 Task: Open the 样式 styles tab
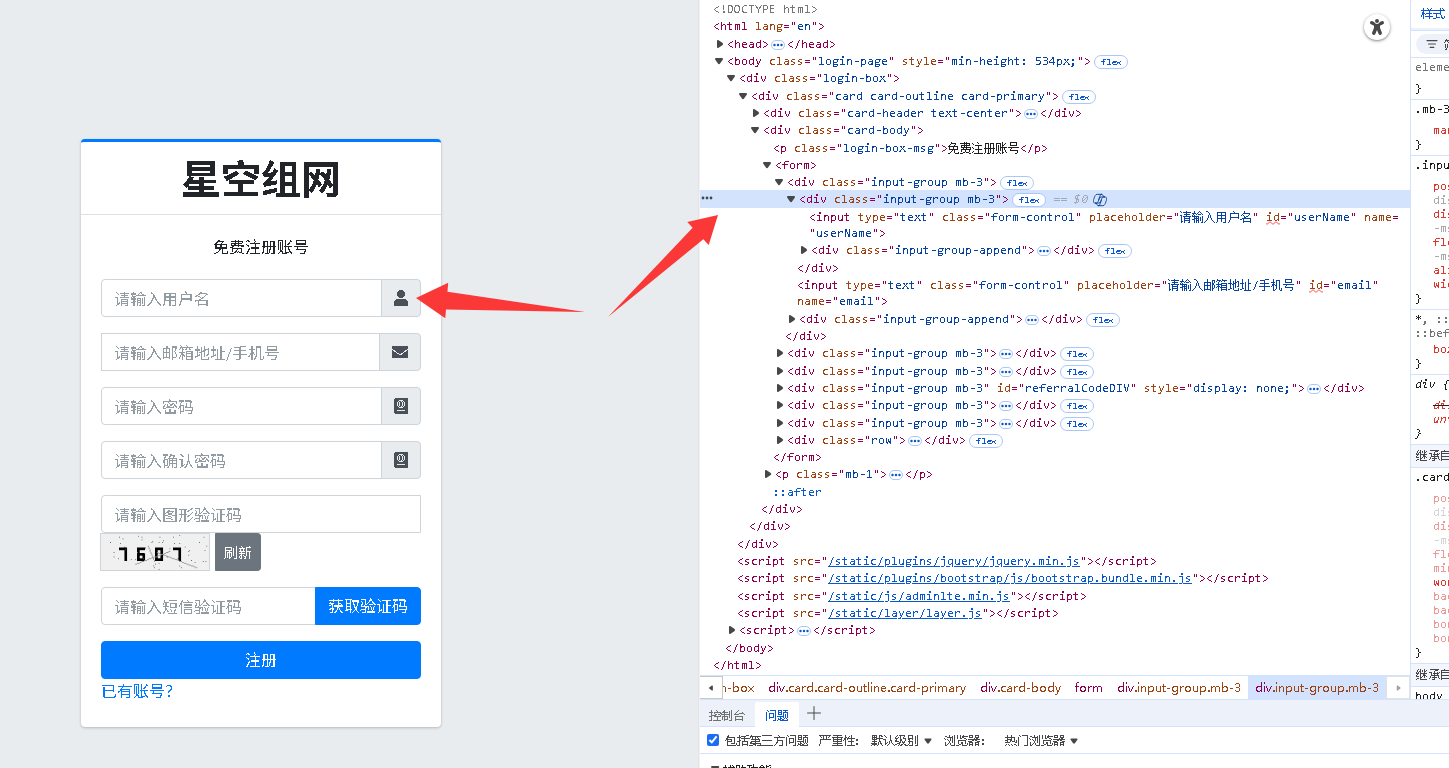[x=1432, y=14]
